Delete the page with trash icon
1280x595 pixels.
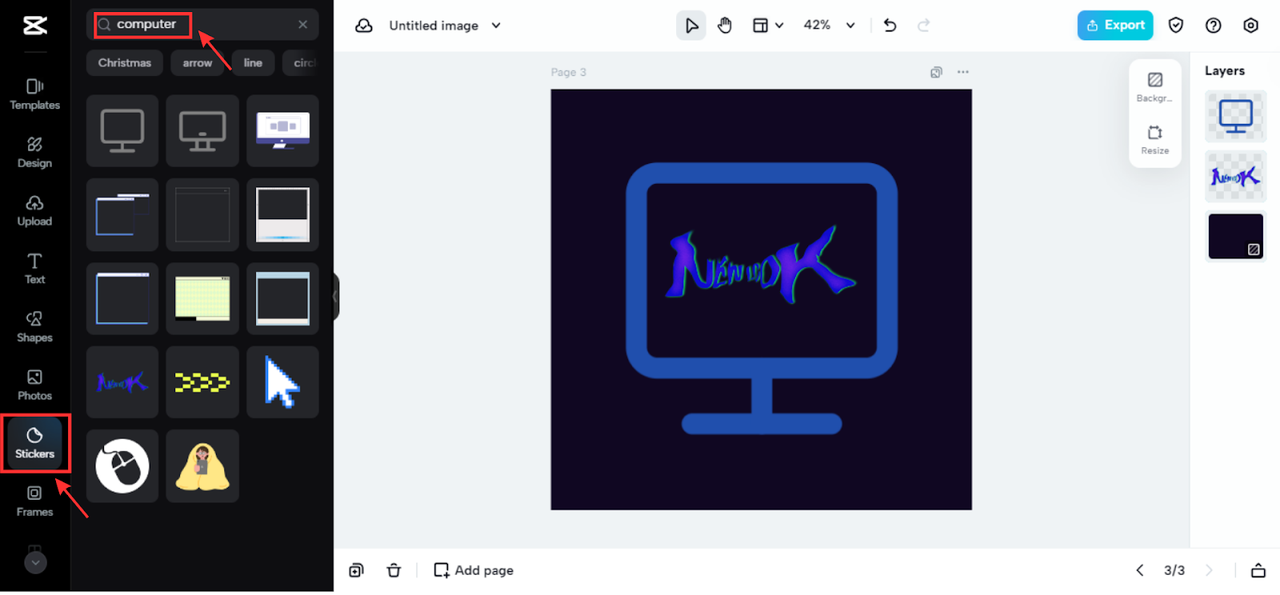point(394,570)
